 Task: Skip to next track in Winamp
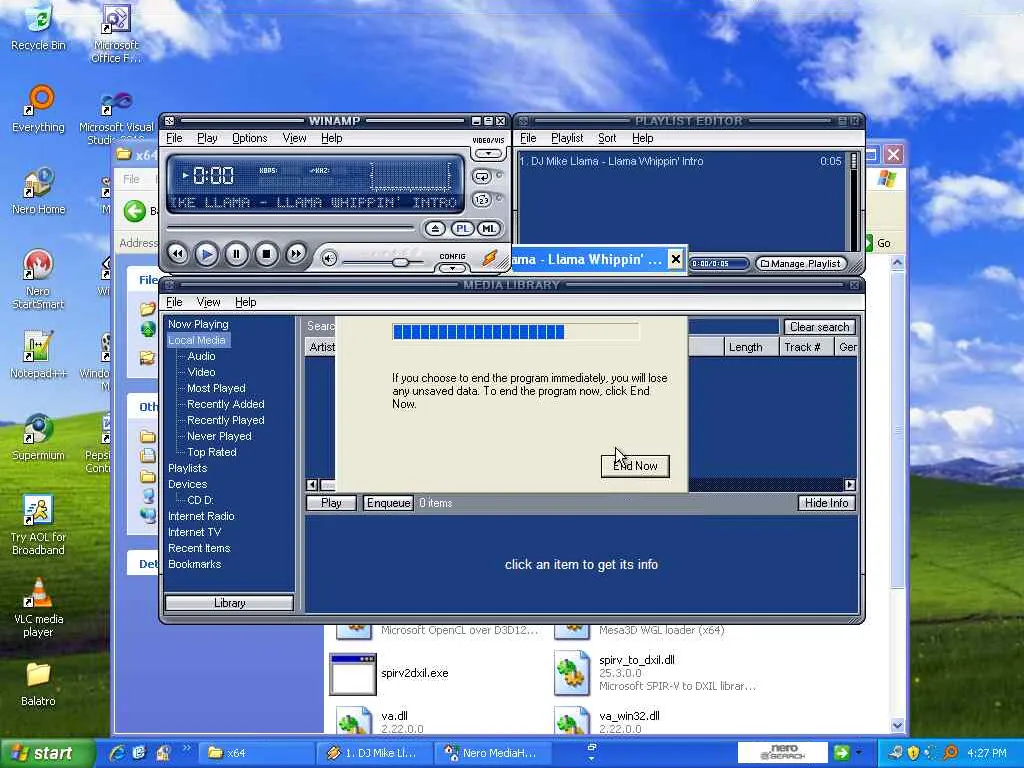pos(295,253)
